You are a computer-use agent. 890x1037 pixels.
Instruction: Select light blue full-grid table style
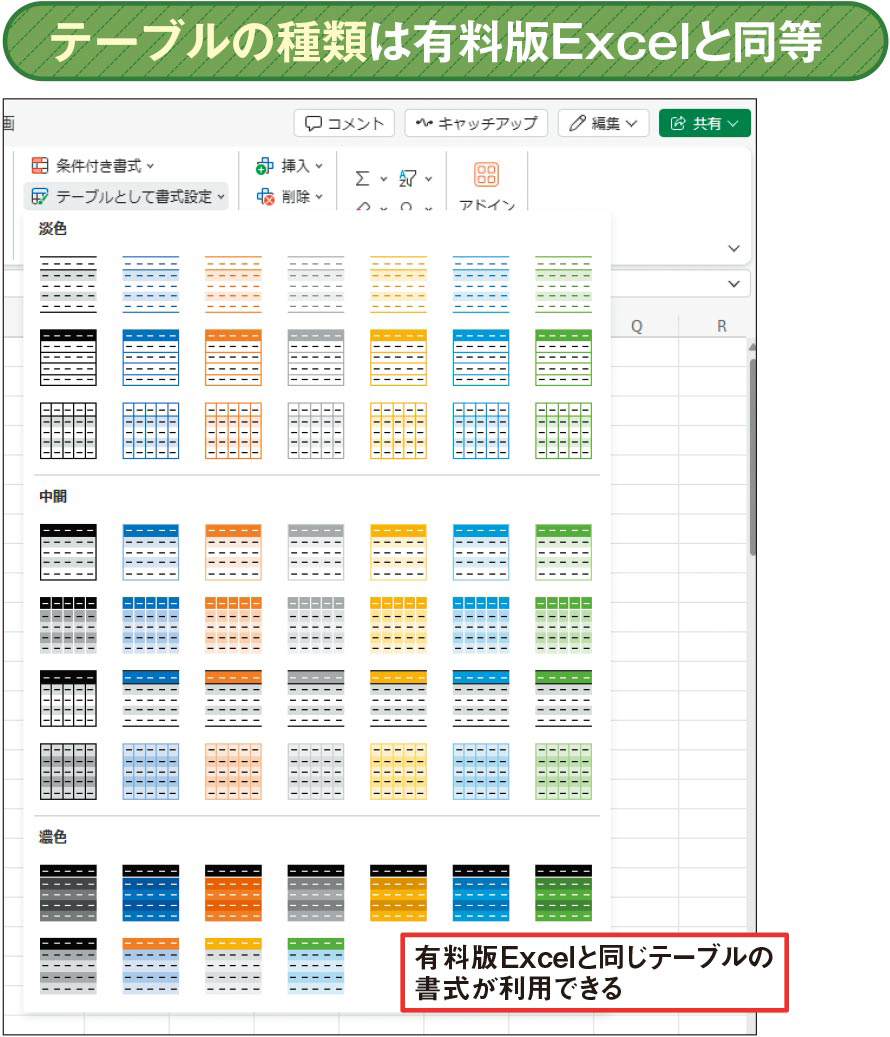[x=151, y=431]
